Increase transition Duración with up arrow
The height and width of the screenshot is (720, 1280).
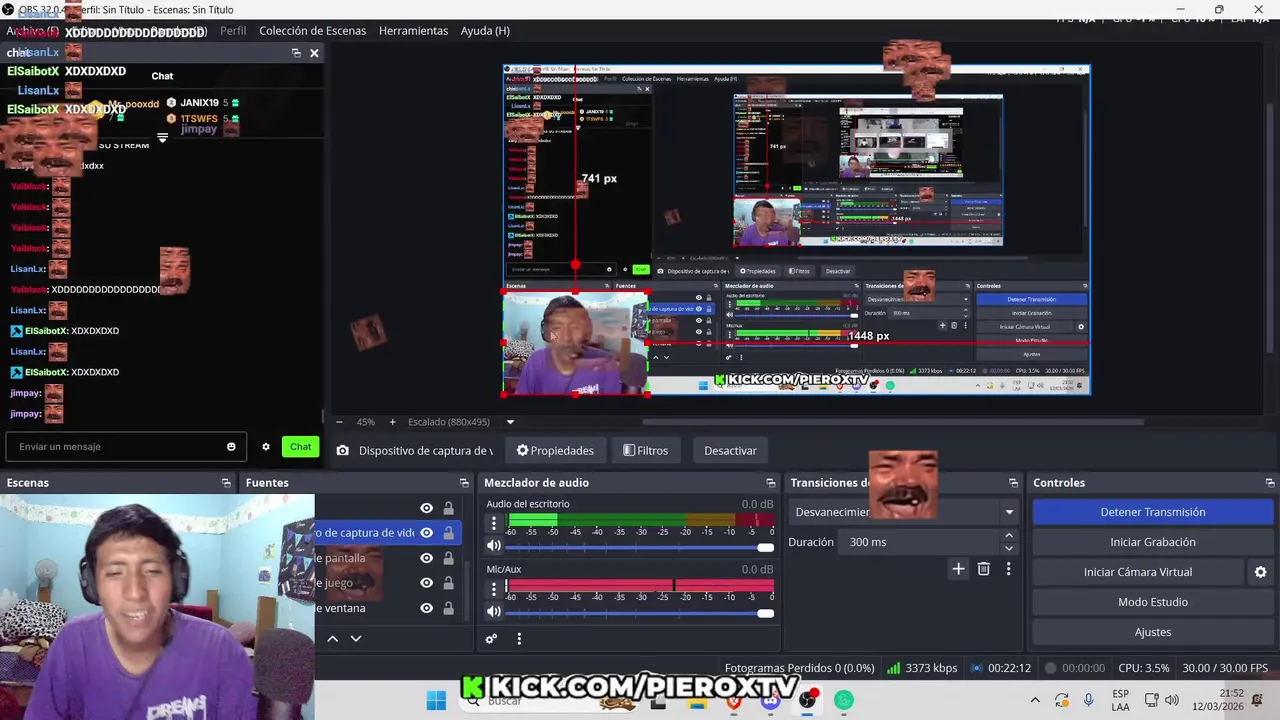point(1008,537)
